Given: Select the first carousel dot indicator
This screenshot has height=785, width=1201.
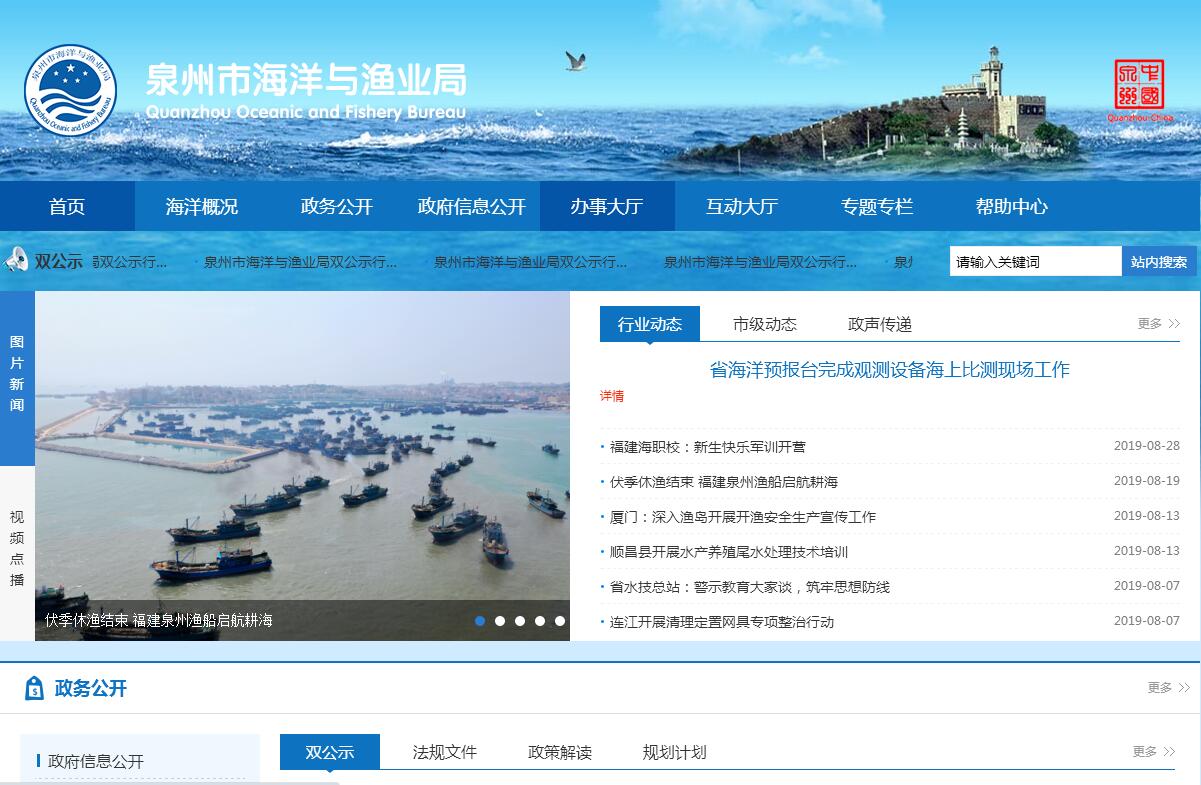Looking at the screenshot, I should [480, 621].
